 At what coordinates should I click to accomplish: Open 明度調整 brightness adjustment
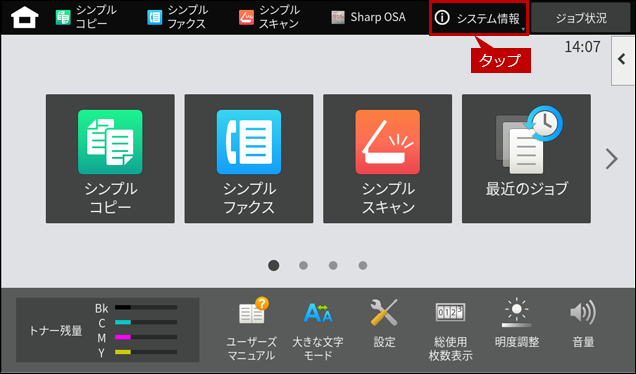517,324
